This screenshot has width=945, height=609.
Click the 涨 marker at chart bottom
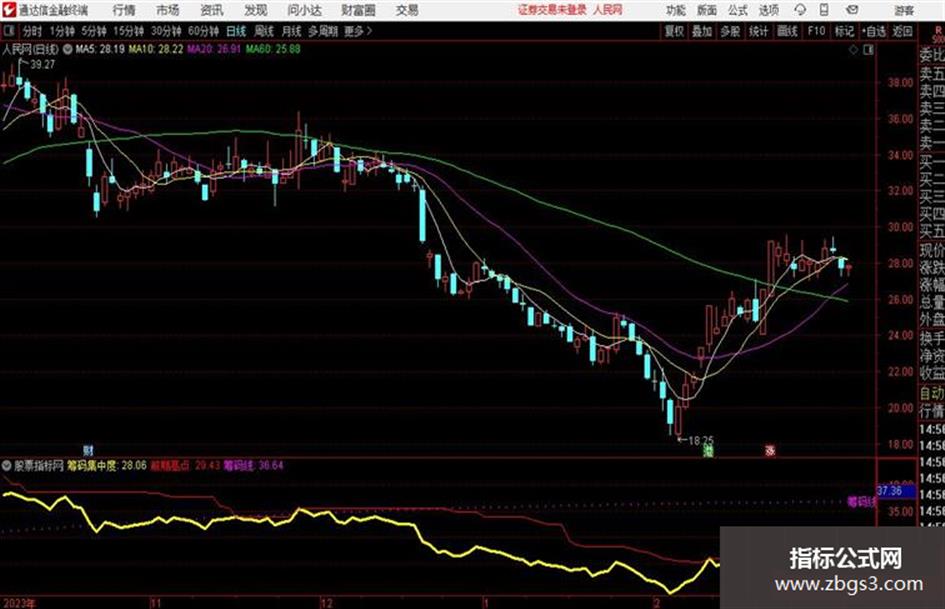pyautogui.click(x=770, y=450)
